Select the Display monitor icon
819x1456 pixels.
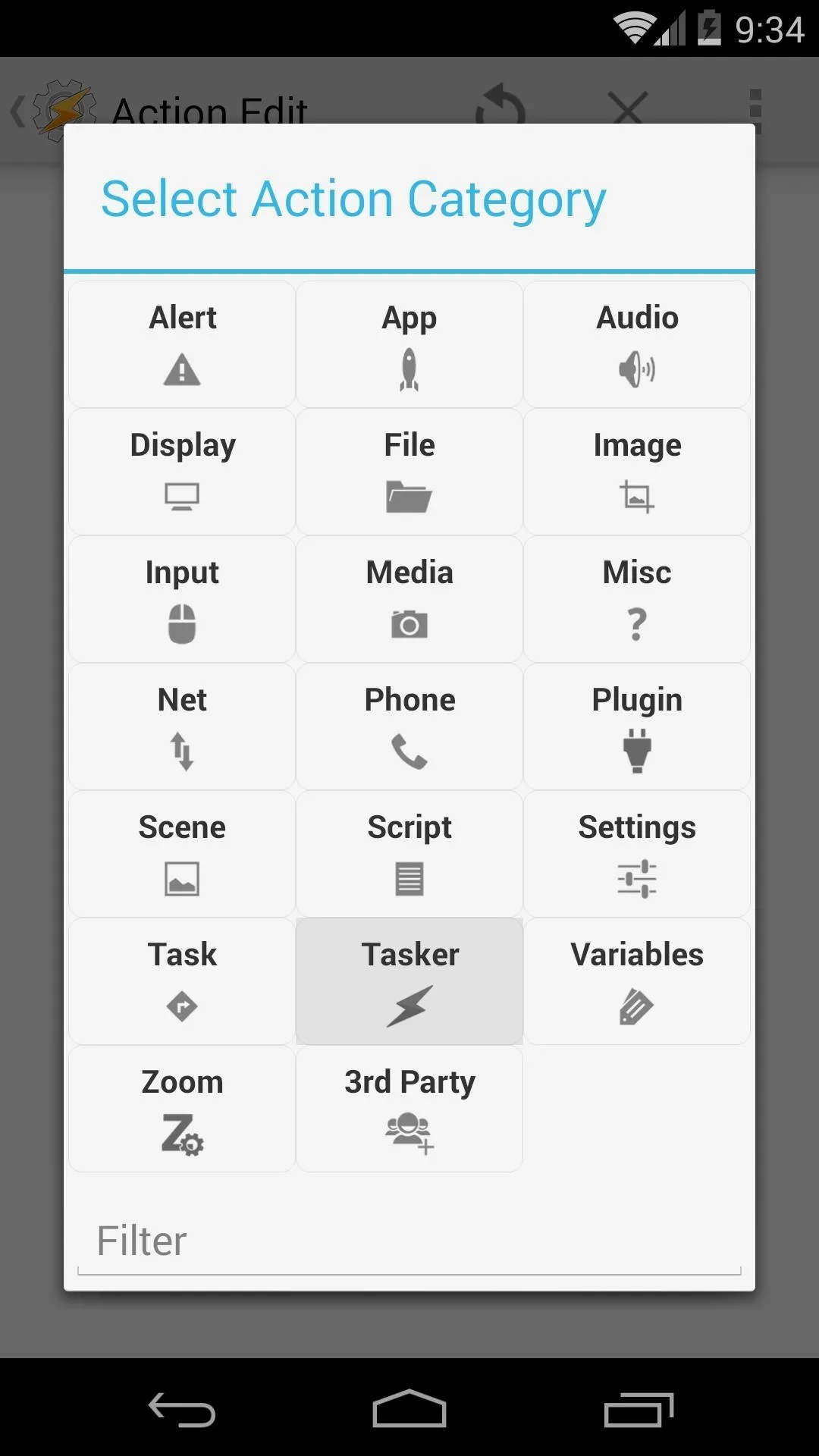[x=182, y=497]
